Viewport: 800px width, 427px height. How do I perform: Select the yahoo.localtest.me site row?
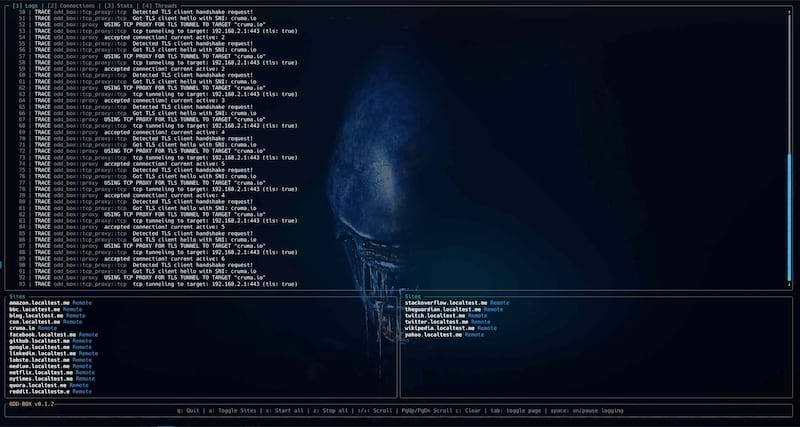point(444,335)
